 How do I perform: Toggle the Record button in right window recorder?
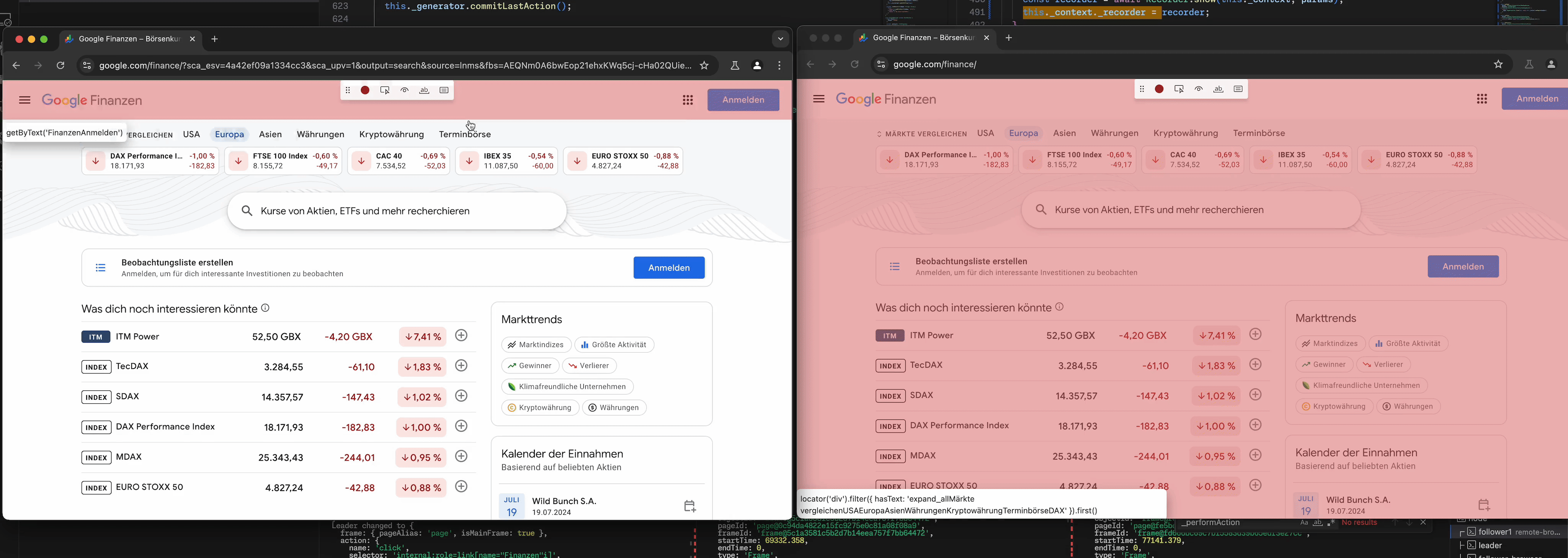[1160, 89]
